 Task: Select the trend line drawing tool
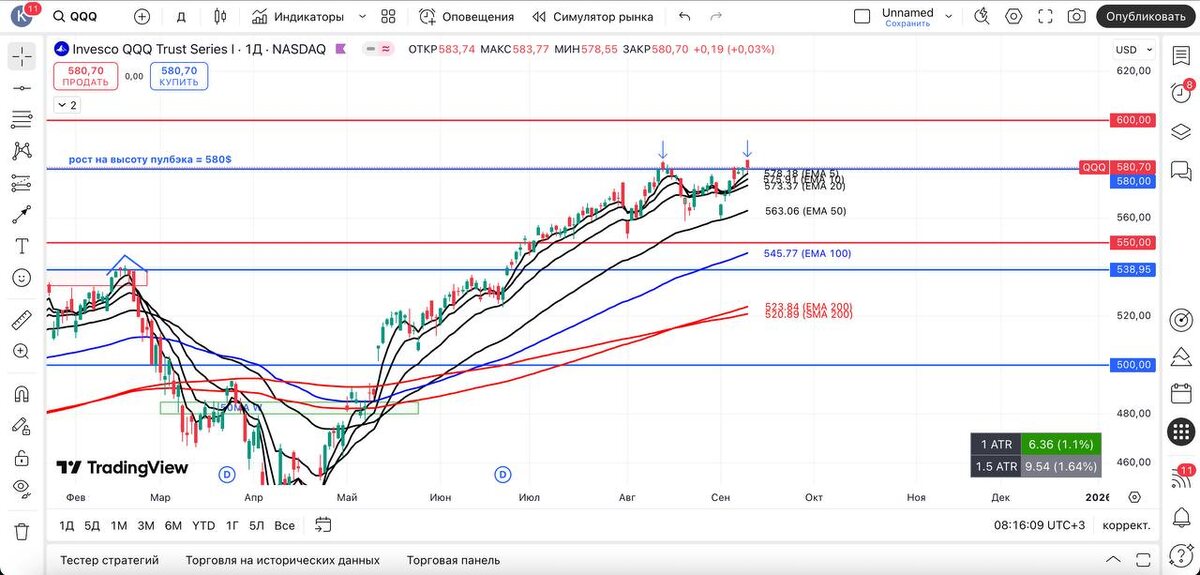pyautogui.click(x=21, y=88)
